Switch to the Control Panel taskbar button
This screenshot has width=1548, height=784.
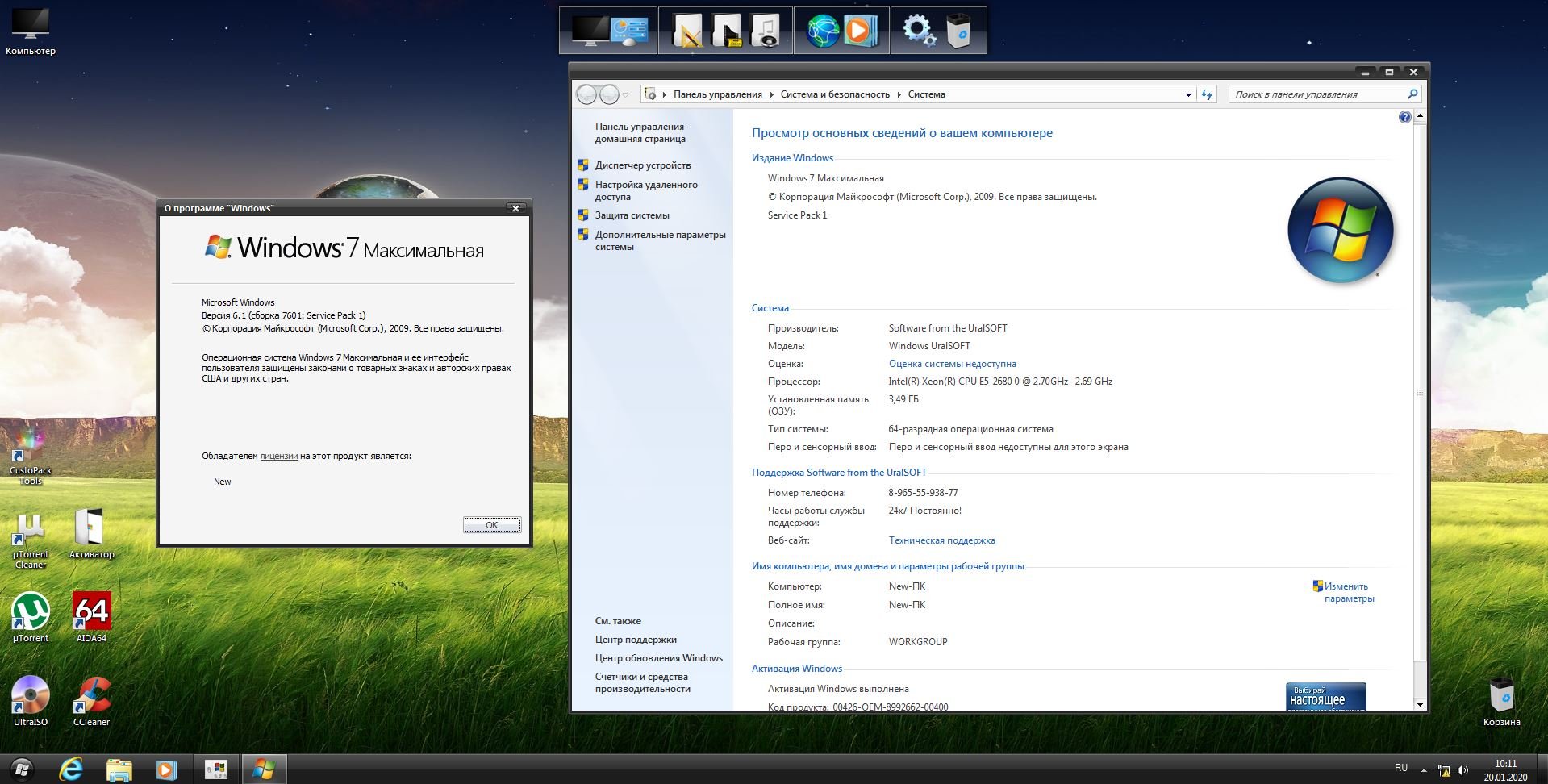(x=216, y=769)
